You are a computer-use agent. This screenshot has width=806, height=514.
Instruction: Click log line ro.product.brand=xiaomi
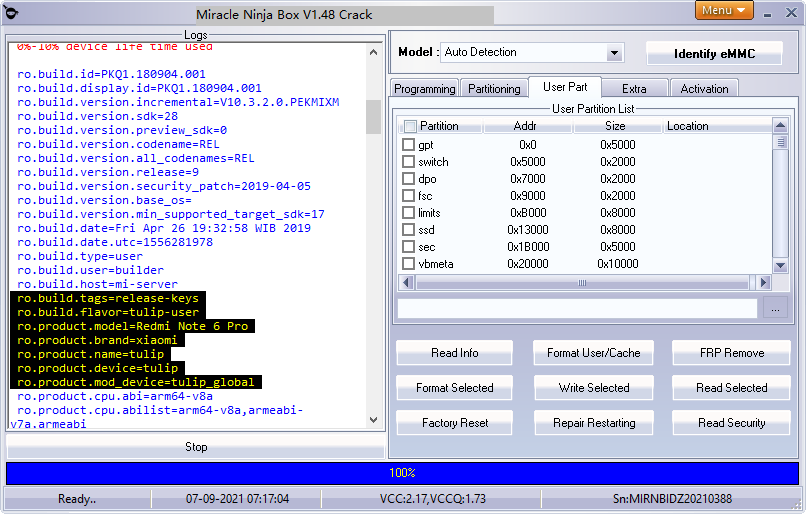point(98,340)
